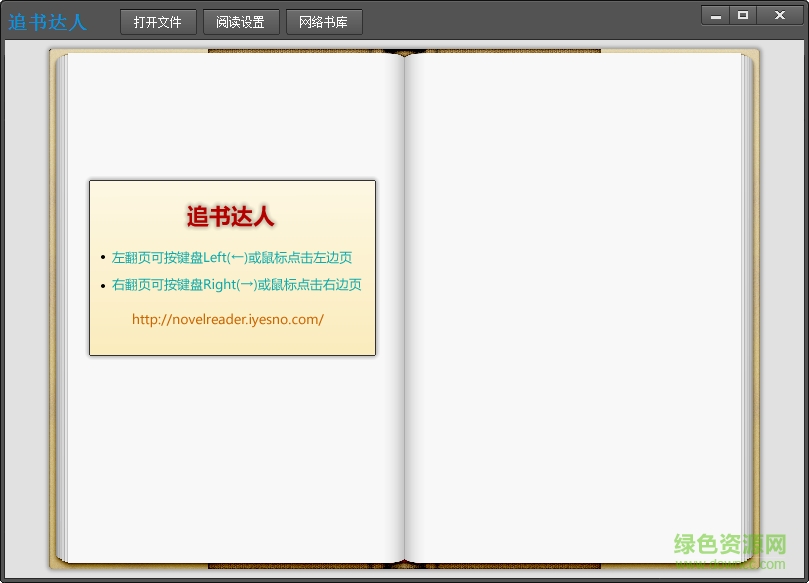Open the 阅读设置 reading settings
The image size is (809, 583).
240,21
